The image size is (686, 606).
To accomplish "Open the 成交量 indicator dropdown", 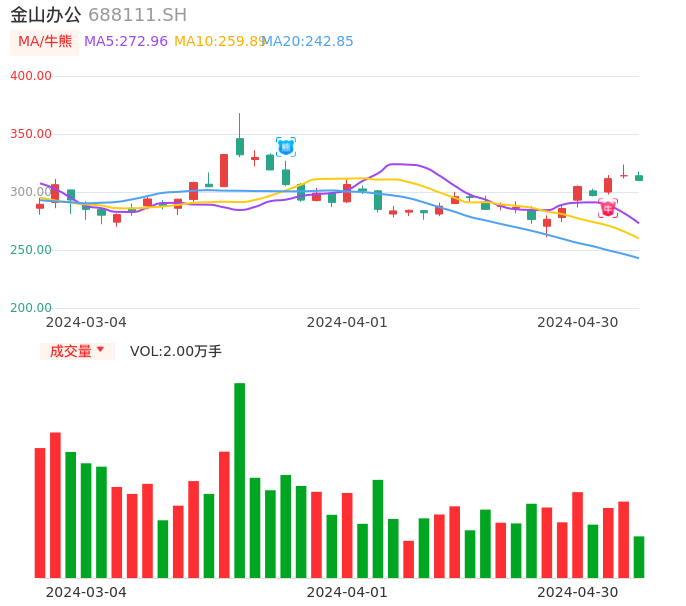I will [77, 351].
